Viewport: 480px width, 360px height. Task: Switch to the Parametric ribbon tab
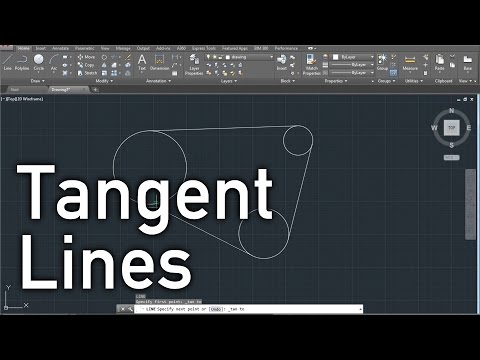85,48
